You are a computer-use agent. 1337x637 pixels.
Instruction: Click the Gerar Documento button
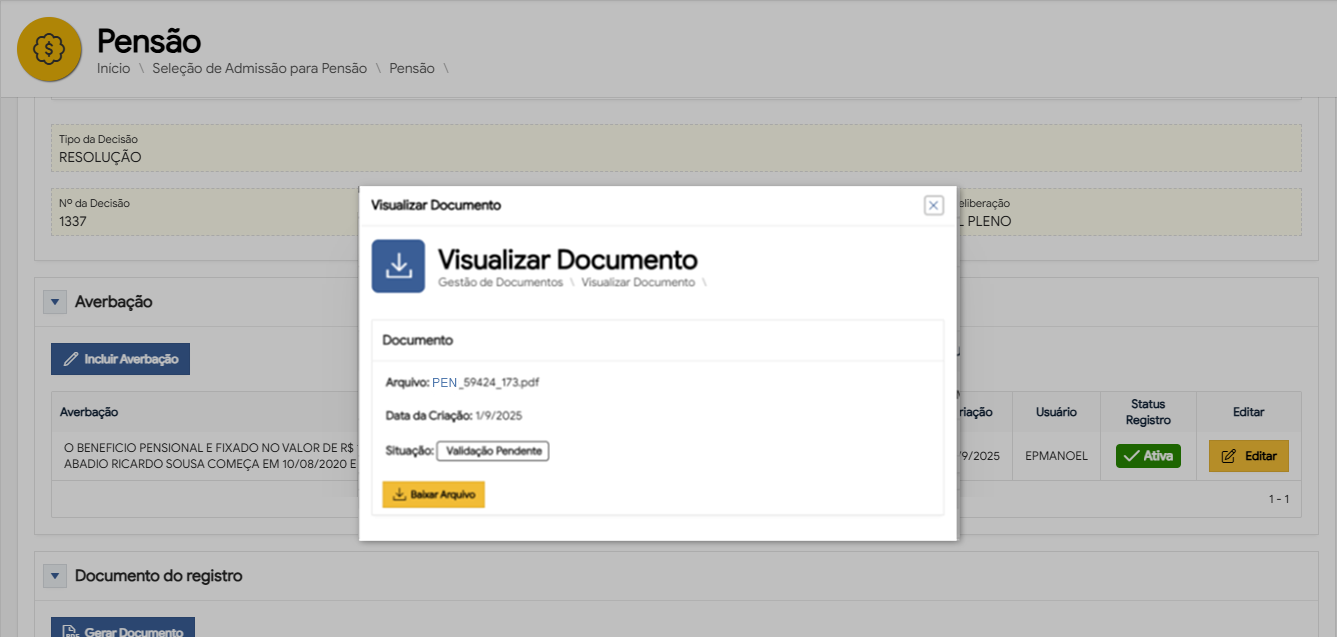tap(123, 630)
